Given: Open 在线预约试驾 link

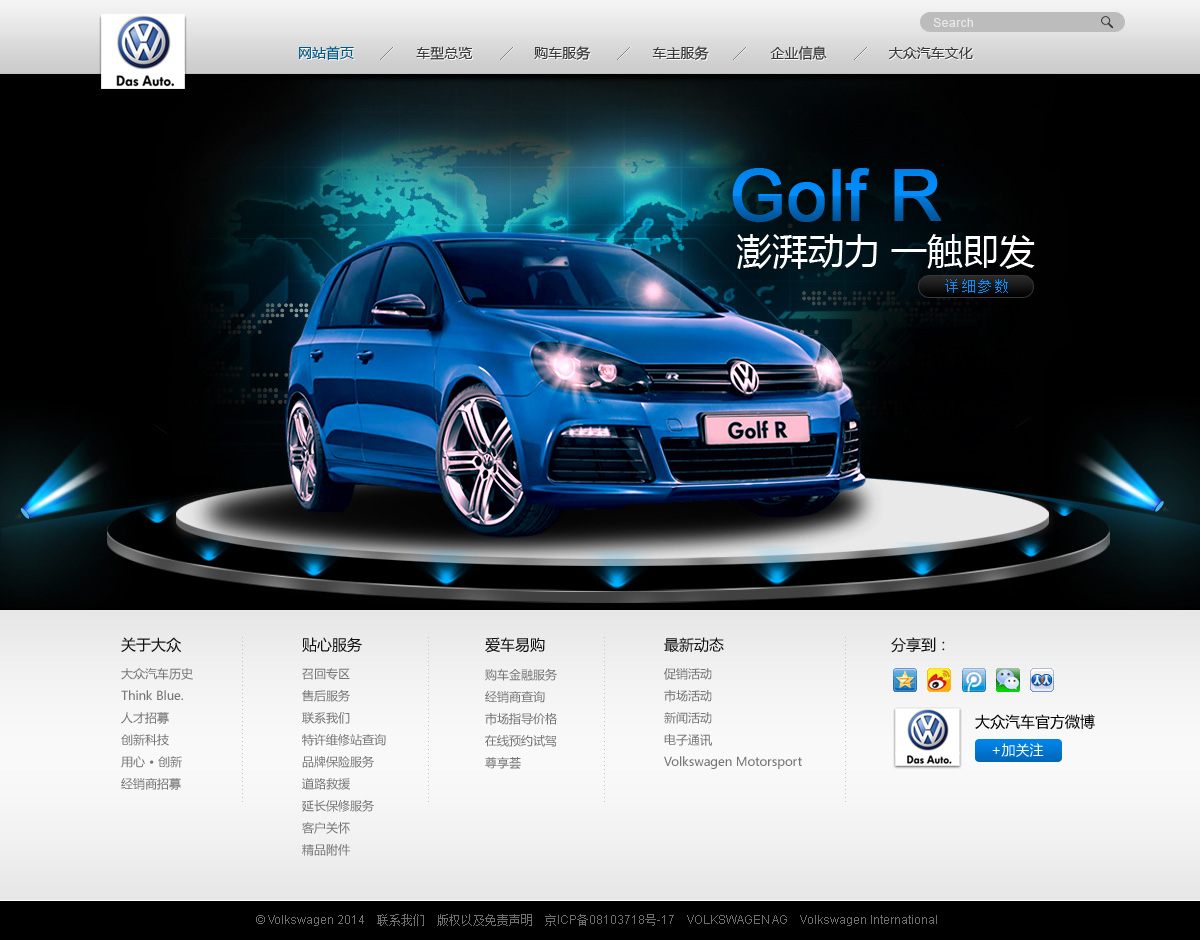Looking at the screenshot, I should tap(521, 741).
